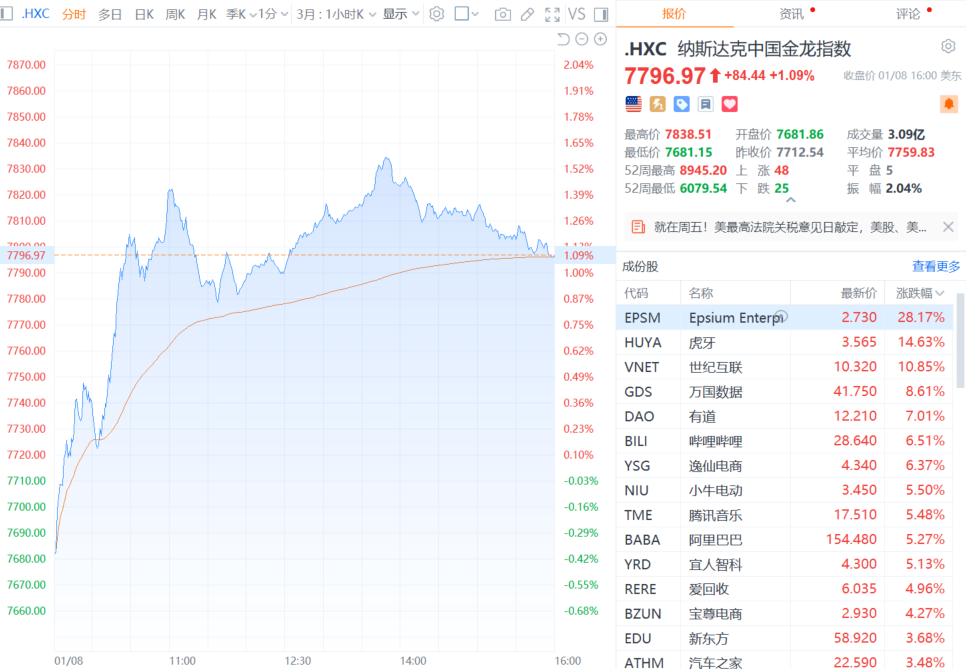The image size is (966, 669).
Task: Switch to 日K daily chart
Action: click(144, 14)
